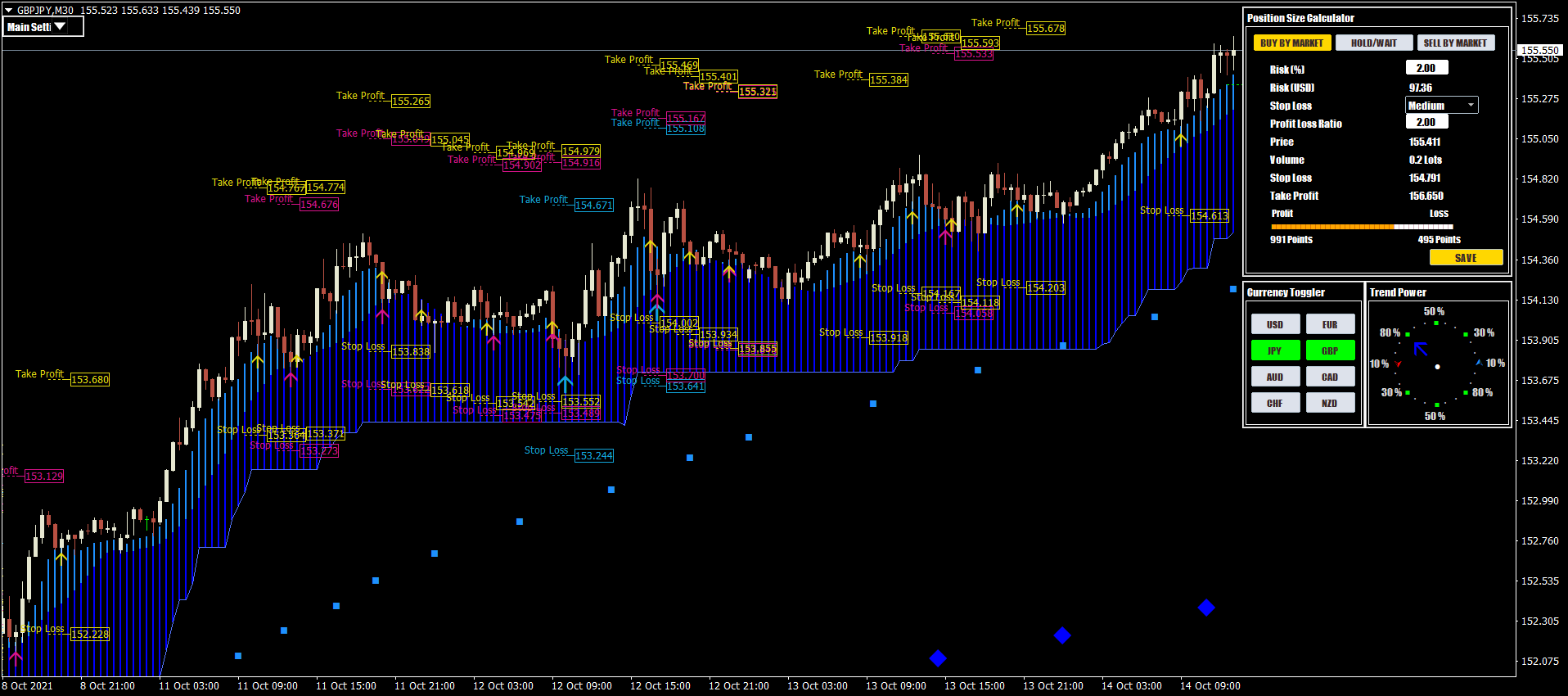Click the Trend Power panel title

tap(1398, 292)
